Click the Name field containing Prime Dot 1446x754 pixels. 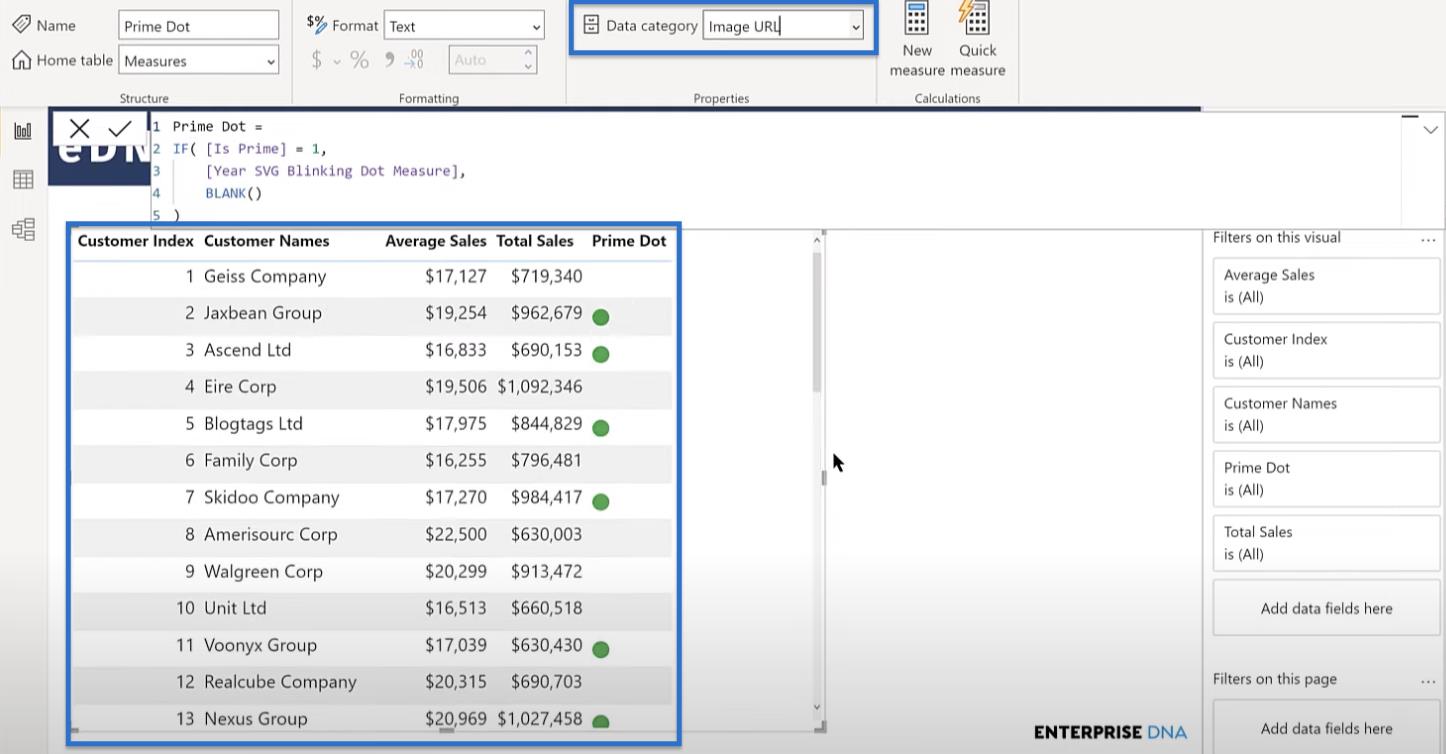[x=198, y=26]
